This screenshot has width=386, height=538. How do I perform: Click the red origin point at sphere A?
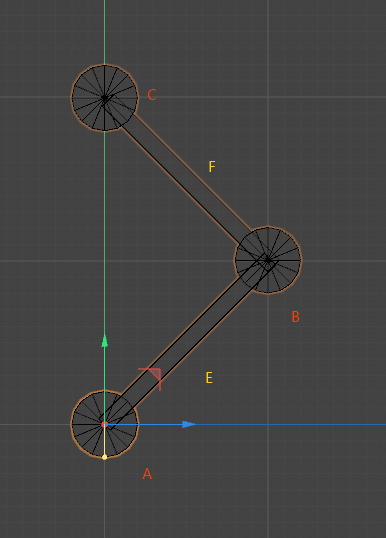coord(105,424)
